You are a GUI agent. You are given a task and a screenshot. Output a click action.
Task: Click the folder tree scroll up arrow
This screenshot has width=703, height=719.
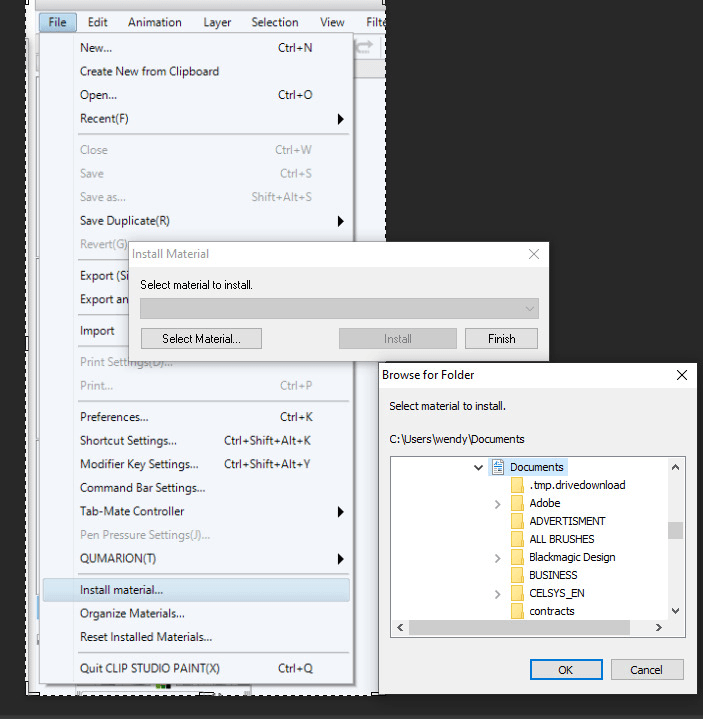coord(675,467)
